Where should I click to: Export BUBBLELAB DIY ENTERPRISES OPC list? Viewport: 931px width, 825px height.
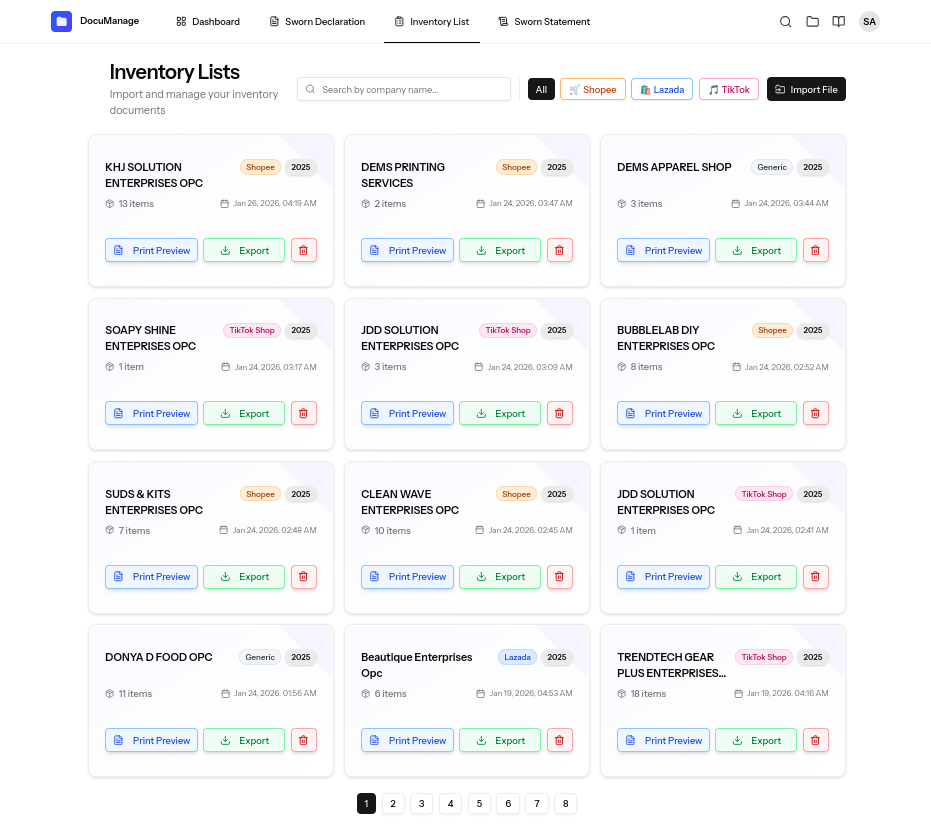[x=756, y=413]
